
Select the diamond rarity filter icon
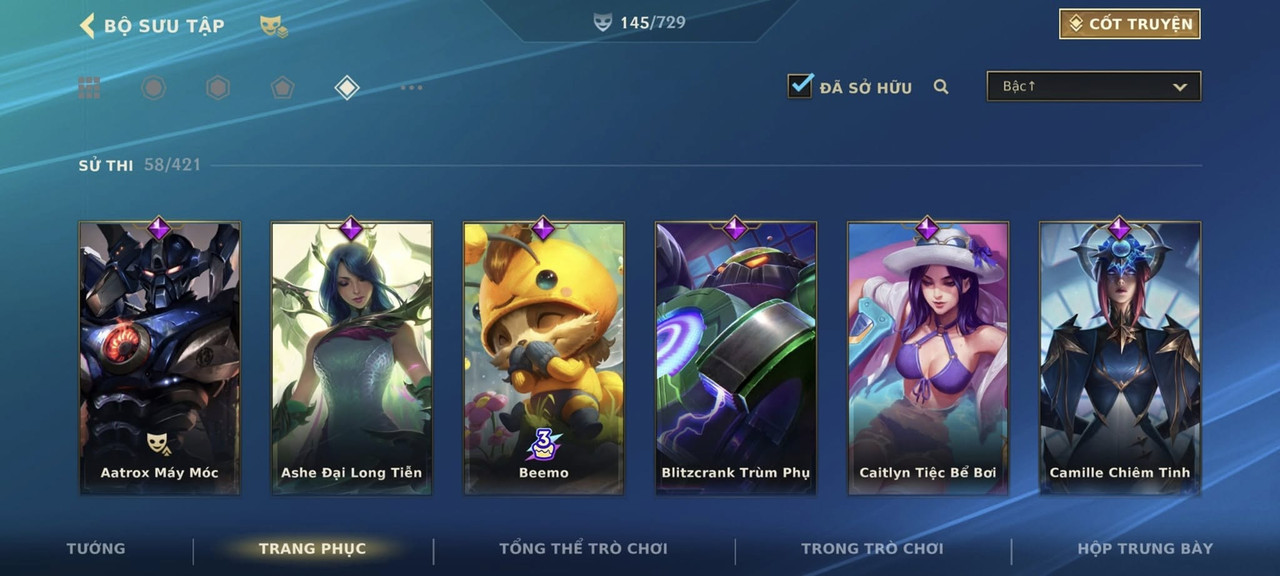347,88
